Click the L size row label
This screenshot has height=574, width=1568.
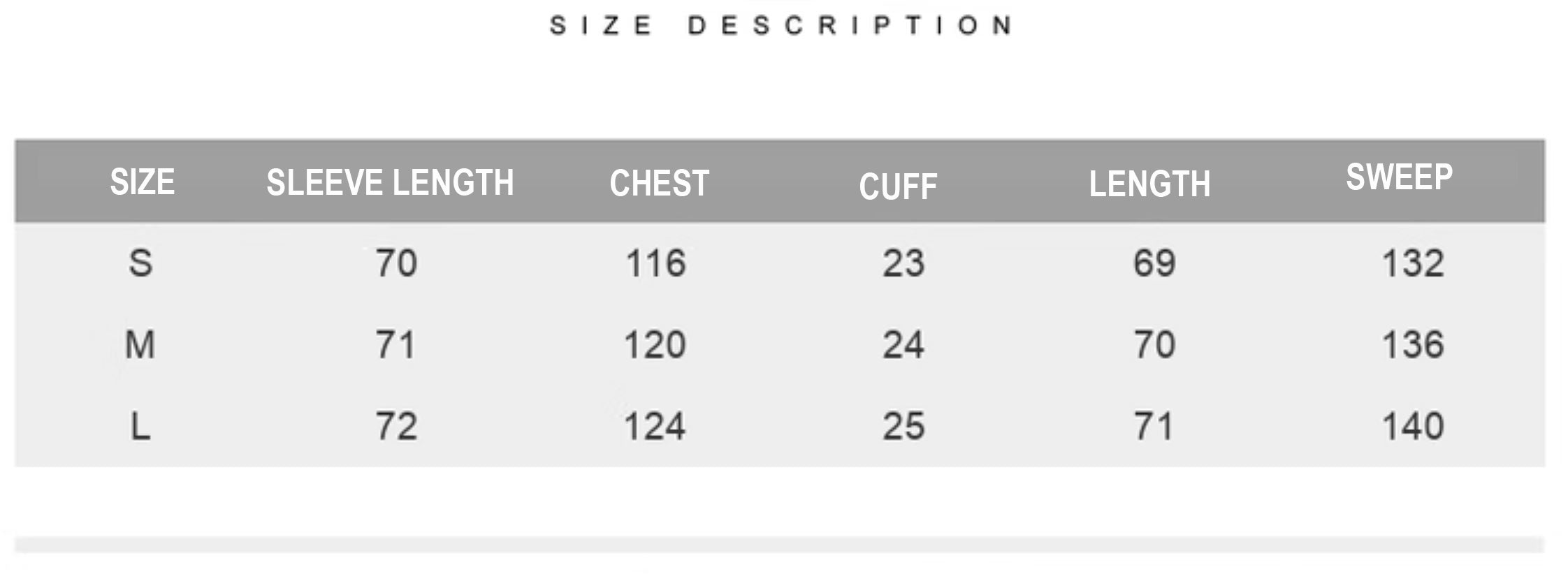tap(140, 426)
